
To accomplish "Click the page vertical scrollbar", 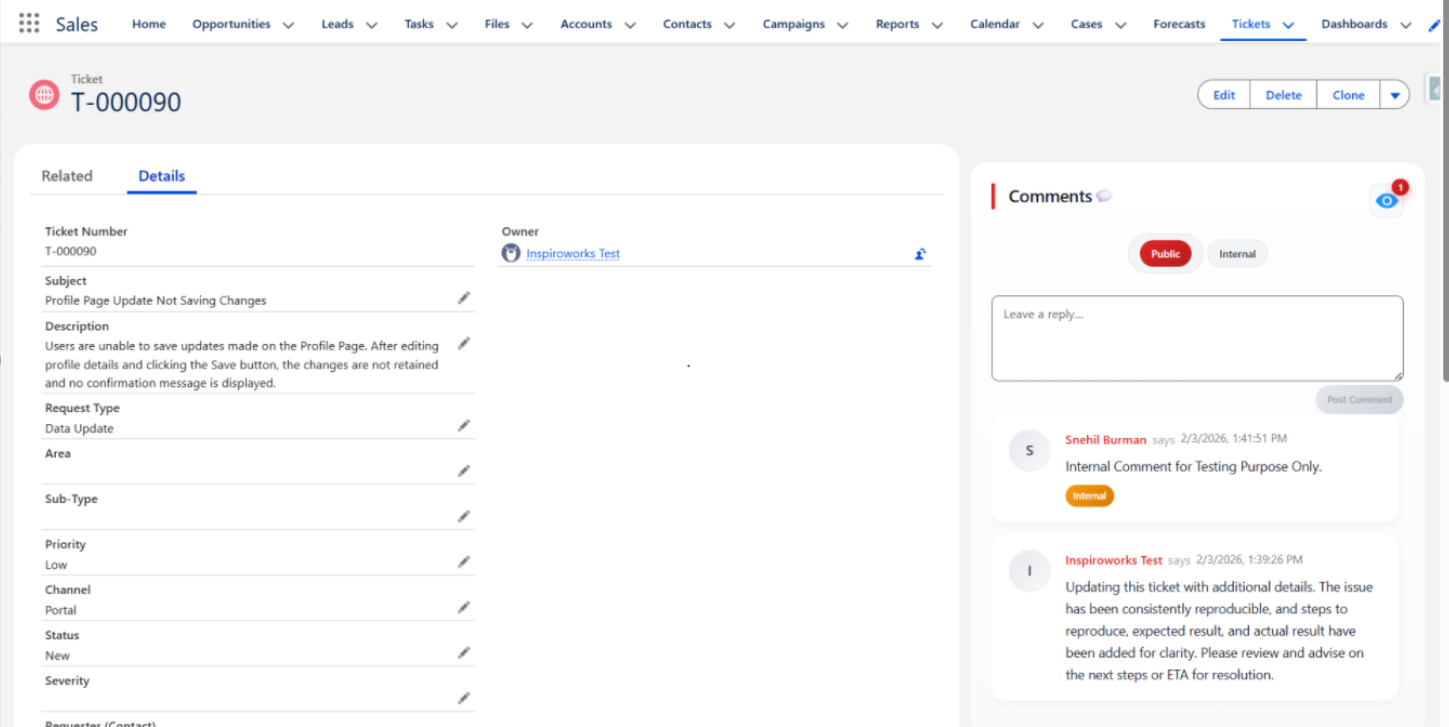I will (x=1445, y=190).
